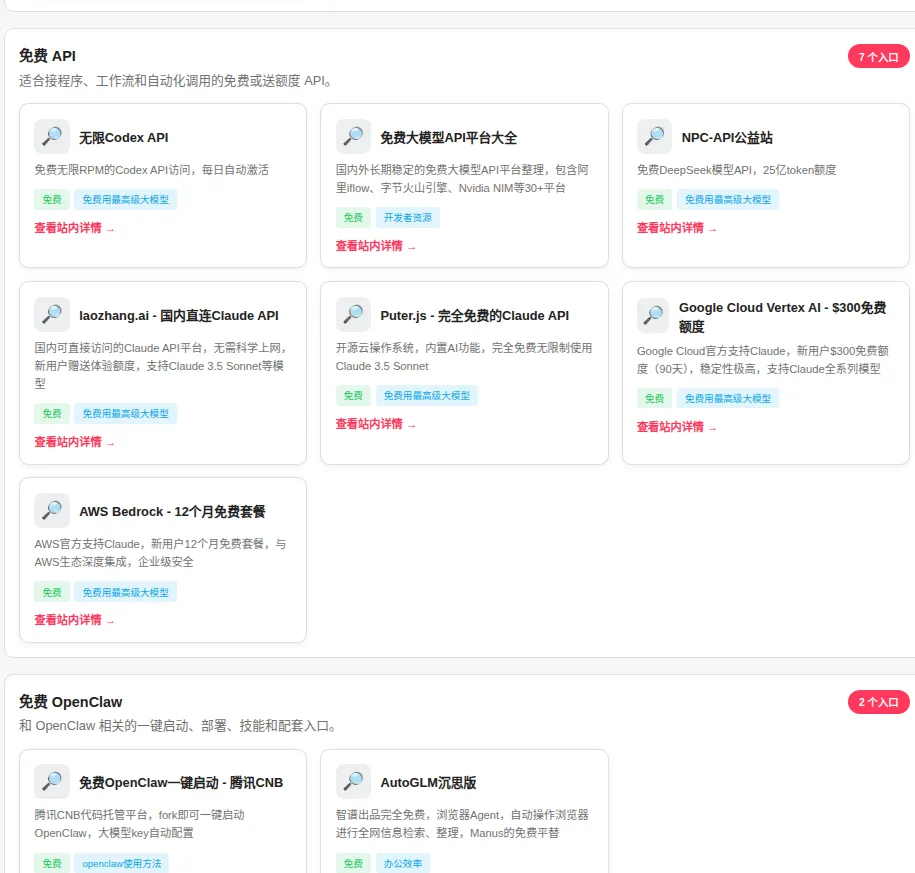This screenshot has width=915, height=873.
Task: Click 免费用最高级大模型 tag on NPC-API公益站 card
Action: pos(728,200)
